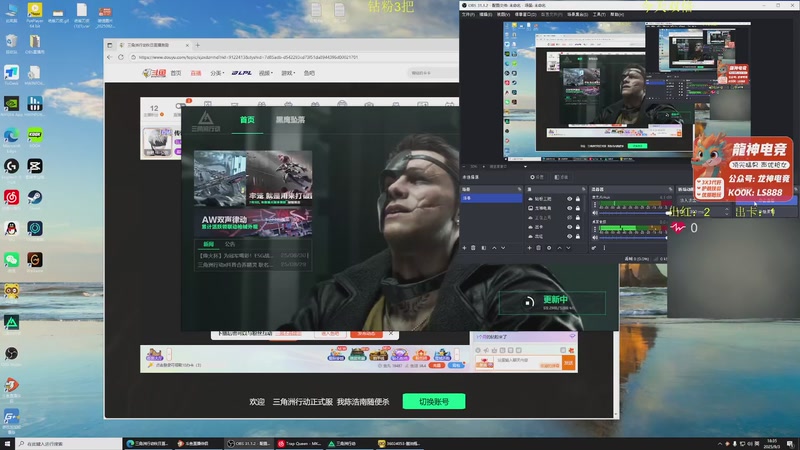
Task: Open OBS audio mixer three-dot menu at bottom
Action: 605,248
